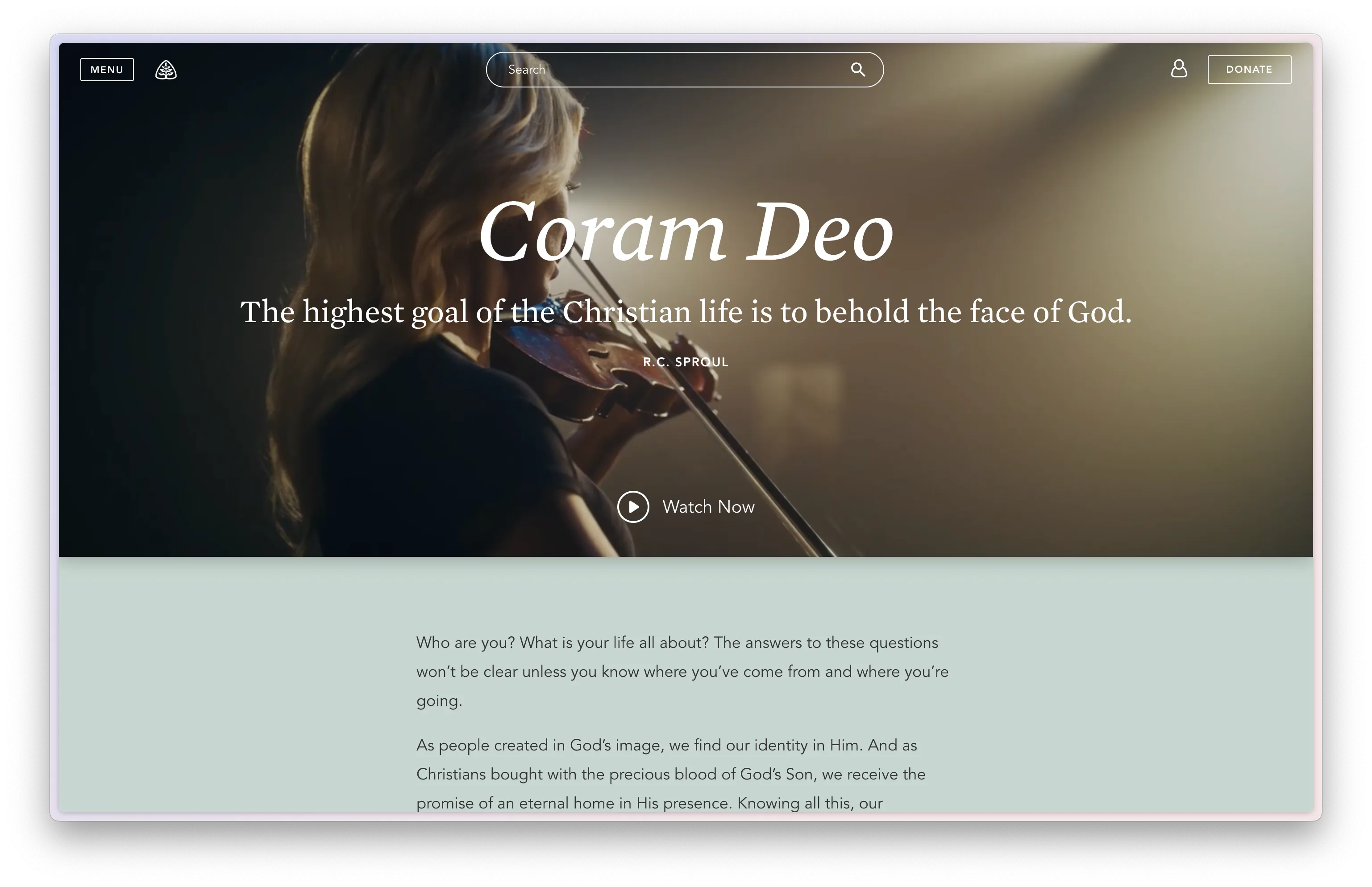The width and height of the screenshot is (1372, 887).
Task: Click the R.C. SPROUL attribution
Action: pos(686,362)
